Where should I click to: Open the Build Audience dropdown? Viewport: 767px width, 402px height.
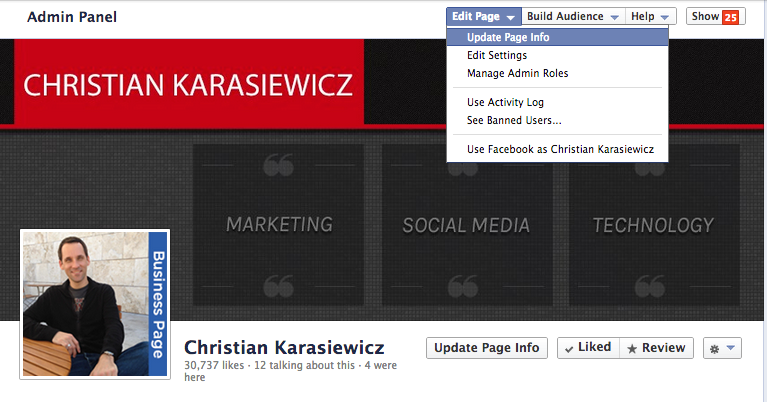(x=573, y=16)
